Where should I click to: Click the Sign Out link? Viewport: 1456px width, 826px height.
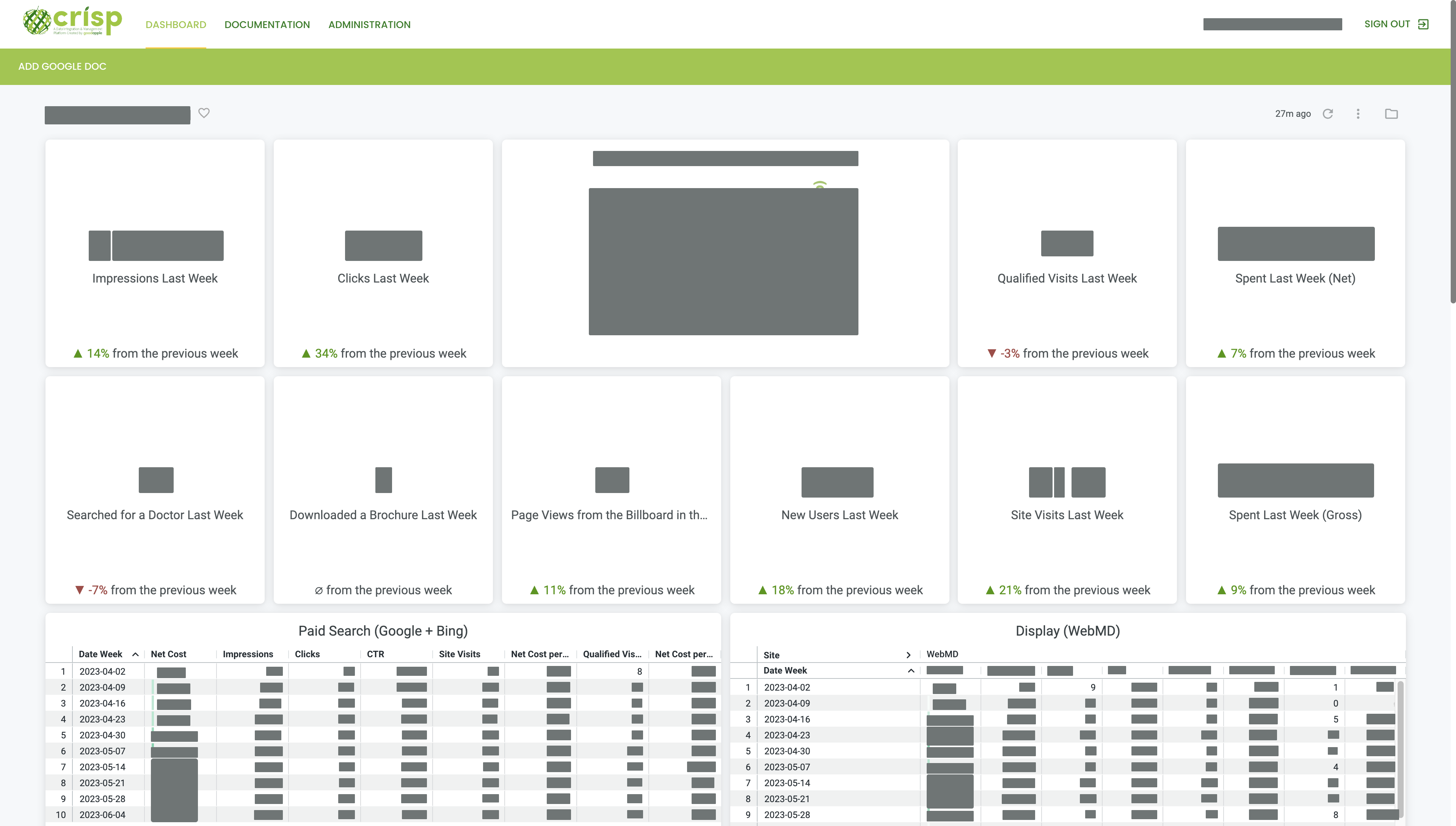1387,24
